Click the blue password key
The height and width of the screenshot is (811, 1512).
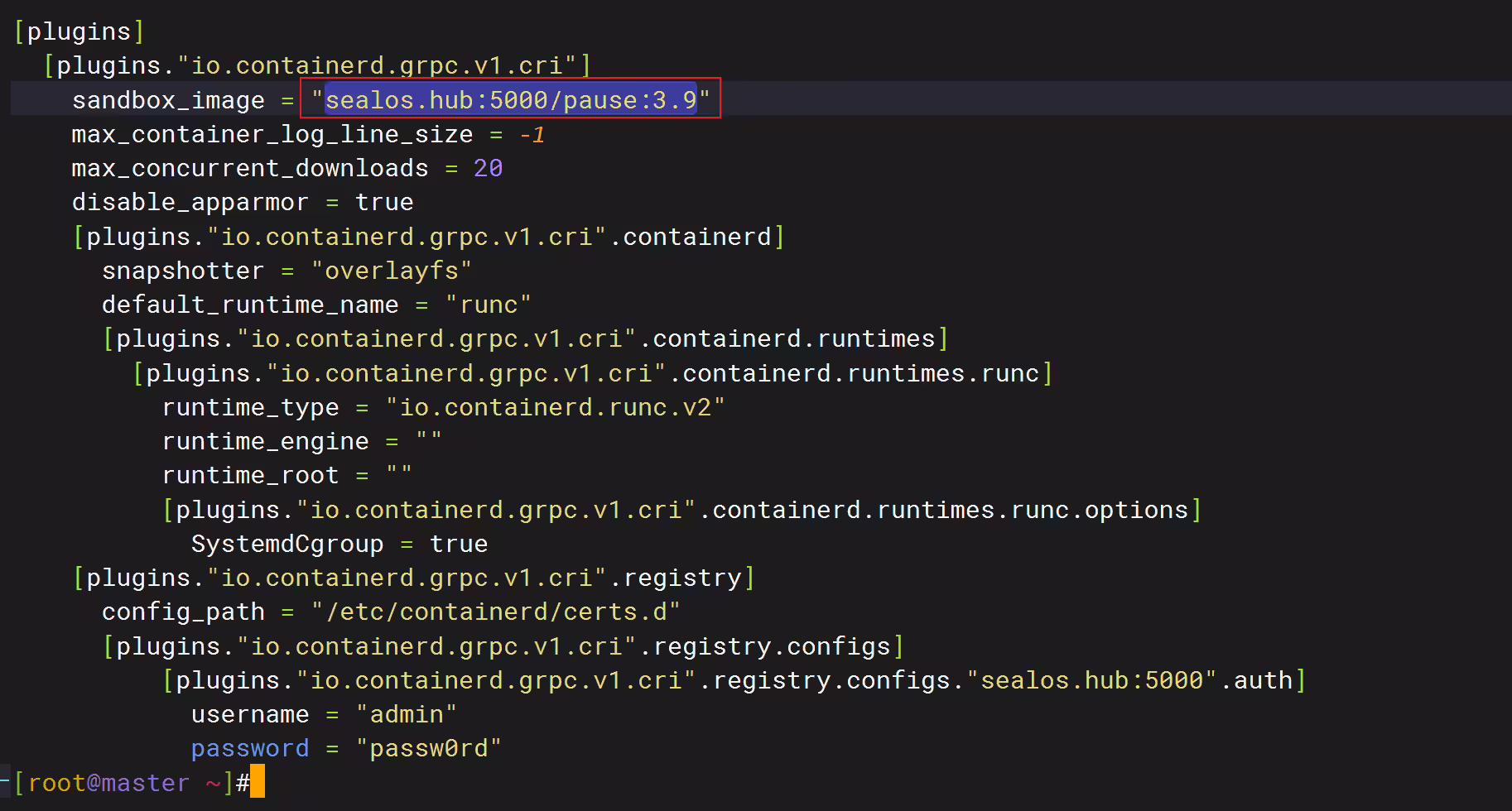pyautogui.click(x=250, y=748)
